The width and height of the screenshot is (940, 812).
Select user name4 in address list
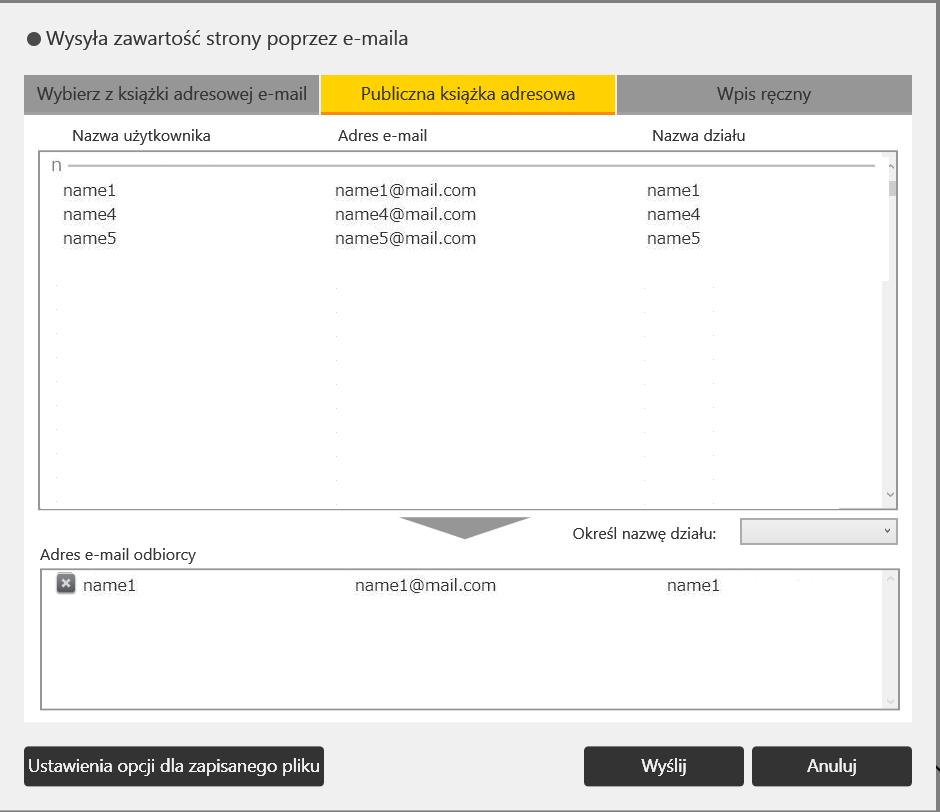(89, 215)
